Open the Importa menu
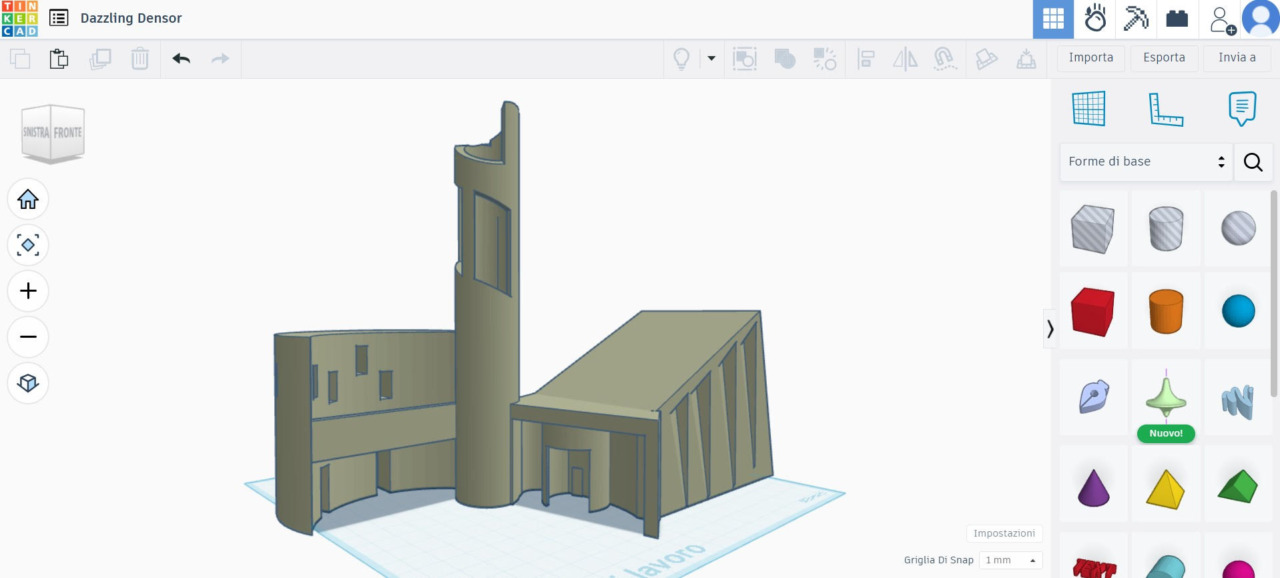This screenshot has height=578, width=1280. pos(1090,58)
